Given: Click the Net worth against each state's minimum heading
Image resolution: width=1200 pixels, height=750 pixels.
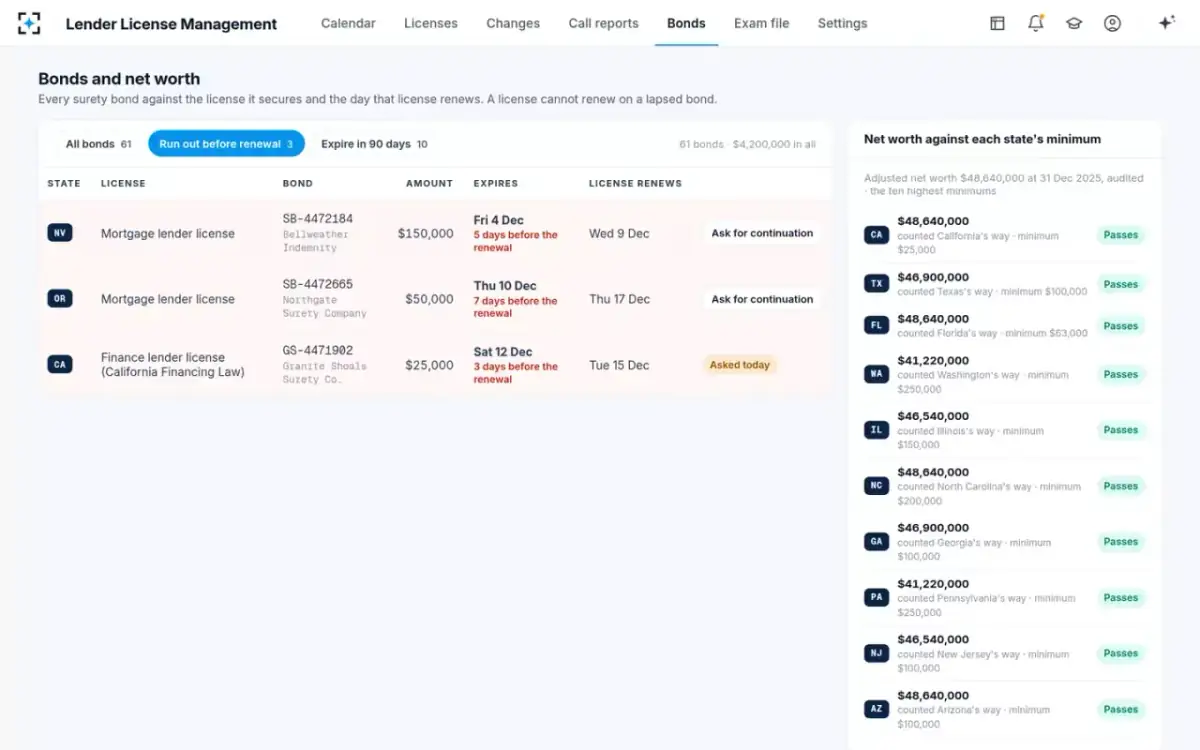Looking at the screenshot, I should (982, 140).
